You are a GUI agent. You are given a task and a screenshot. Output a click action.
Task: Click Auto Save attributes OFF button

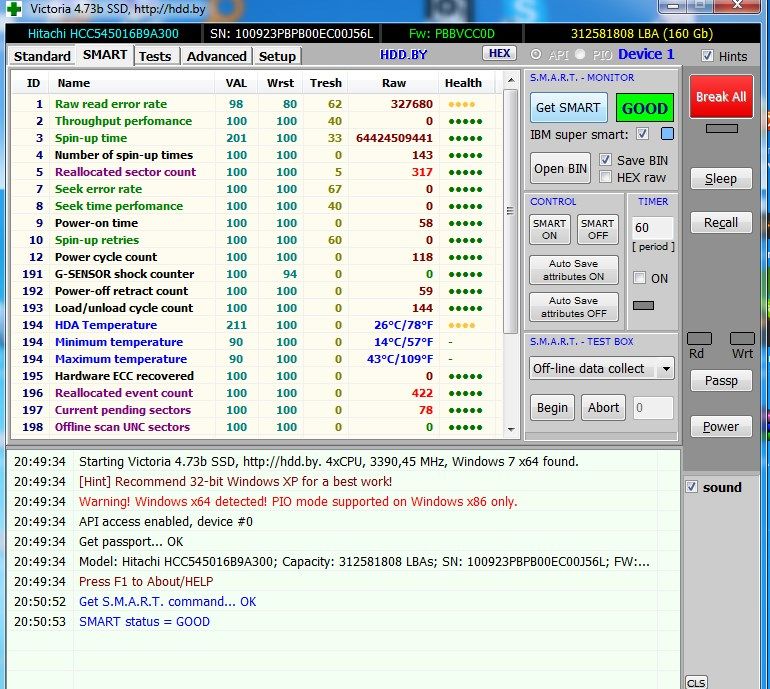[574, 307]
